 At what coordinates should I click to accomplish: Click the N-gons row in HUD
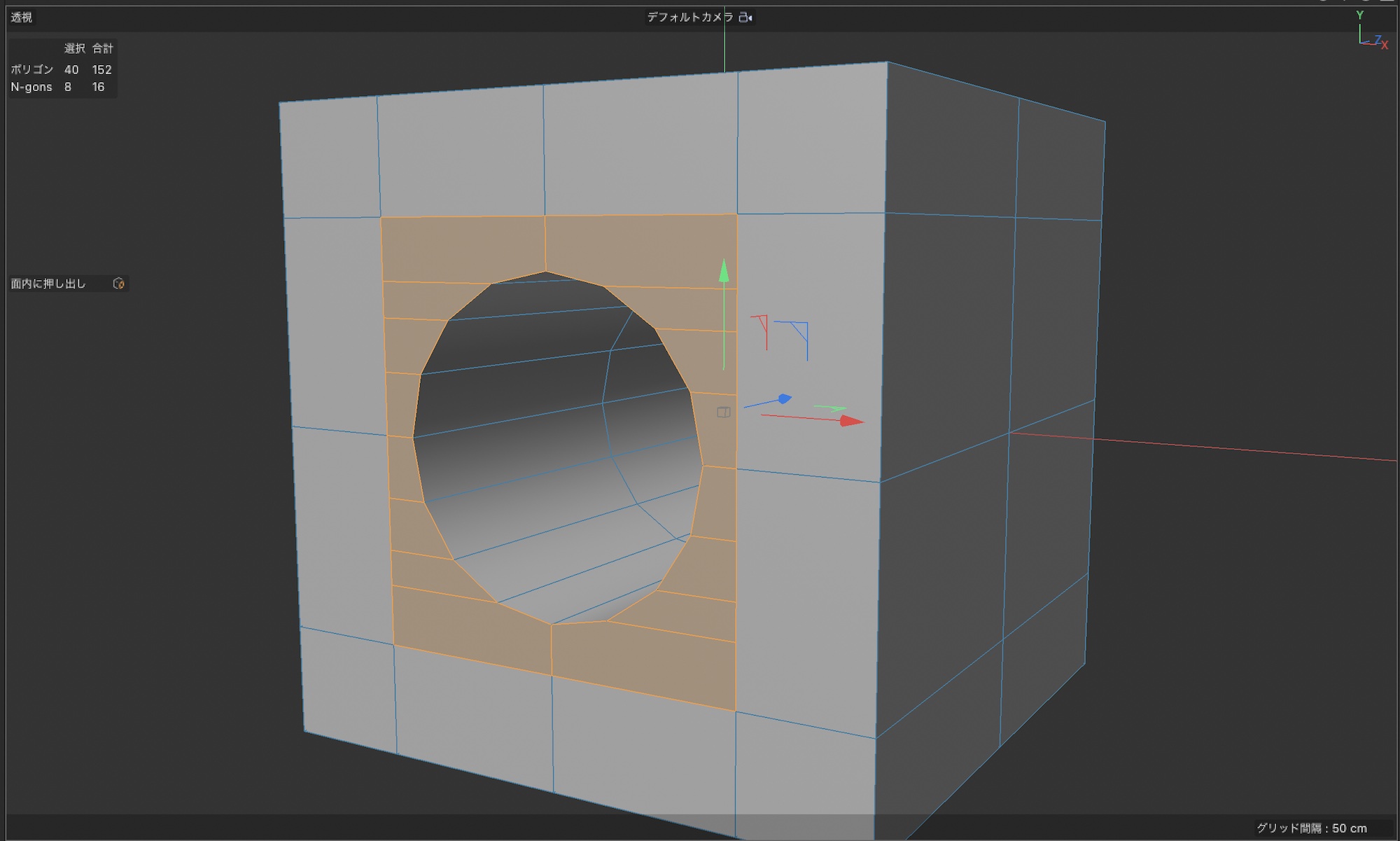[x=31, y=87]
